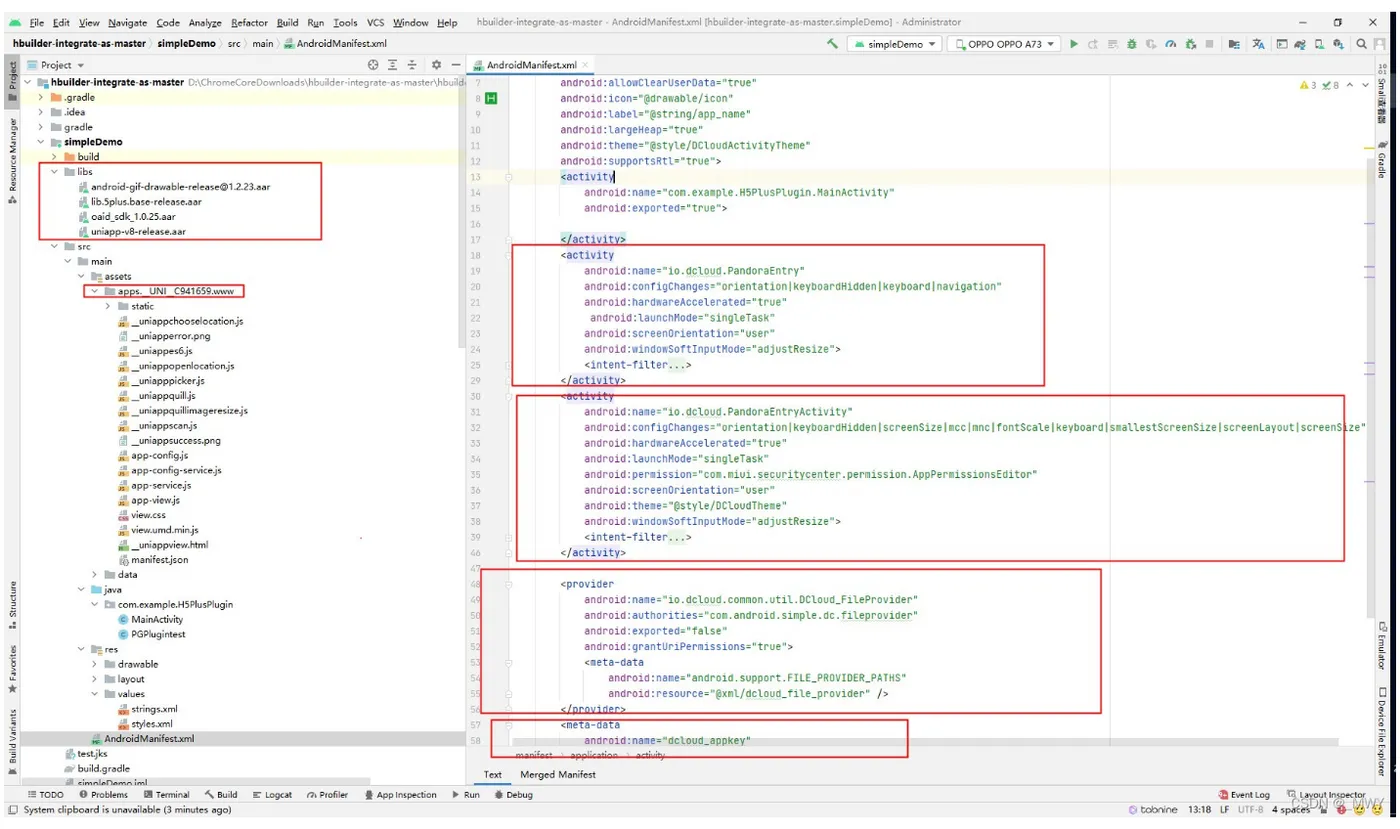Open the AVD Manager device icon
Image resolution: width=1400 pixels, height=829 pixels.
(1320, 44)
